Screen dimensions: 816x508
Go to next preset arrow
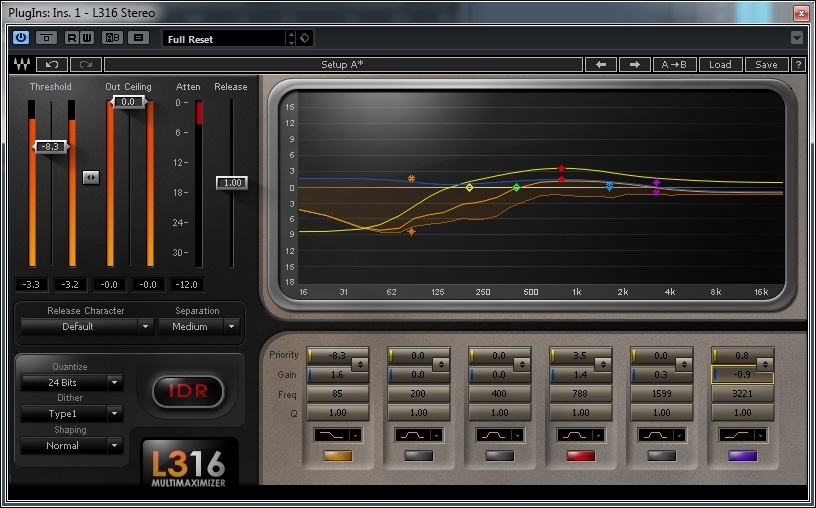[x=634, y=65]
